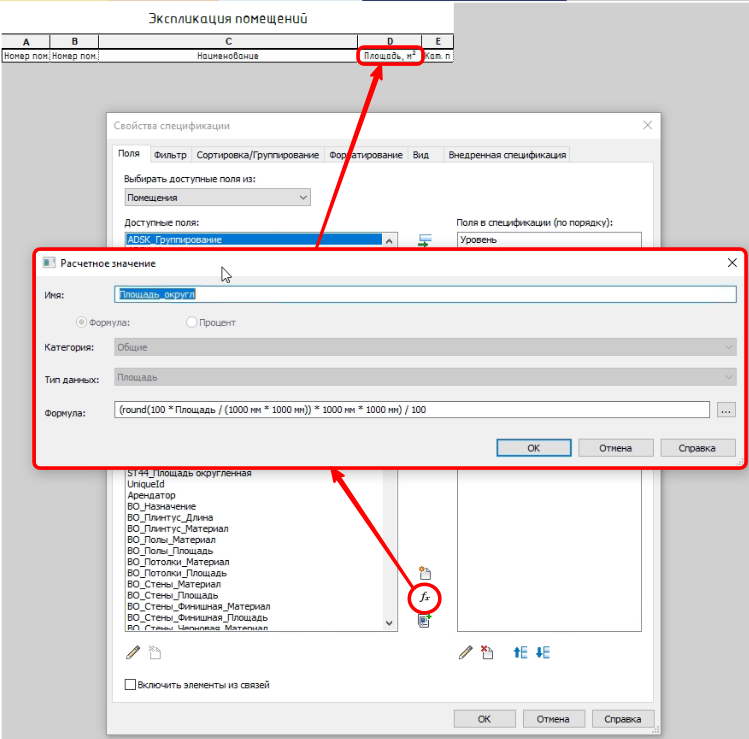Click the combine parameters icon below fx
This screenshot has width=749, height=739.
[x=424, y=621]
